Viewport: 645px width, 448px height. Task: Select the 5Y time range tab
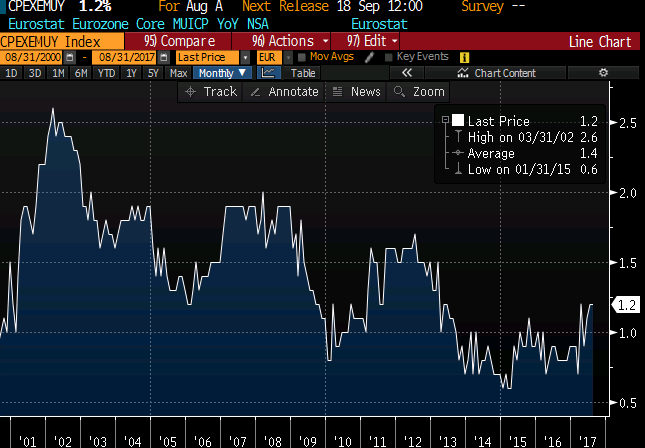[x=152, y=73]
